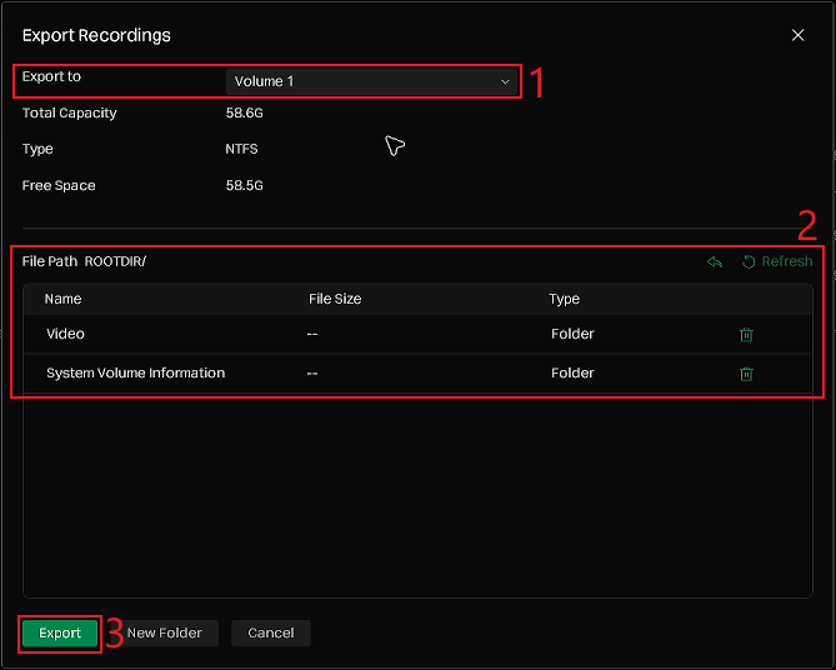Click the Total Capacity value 58.6G
The width and height of the screenshot is (836, 670).
(244, 113)
